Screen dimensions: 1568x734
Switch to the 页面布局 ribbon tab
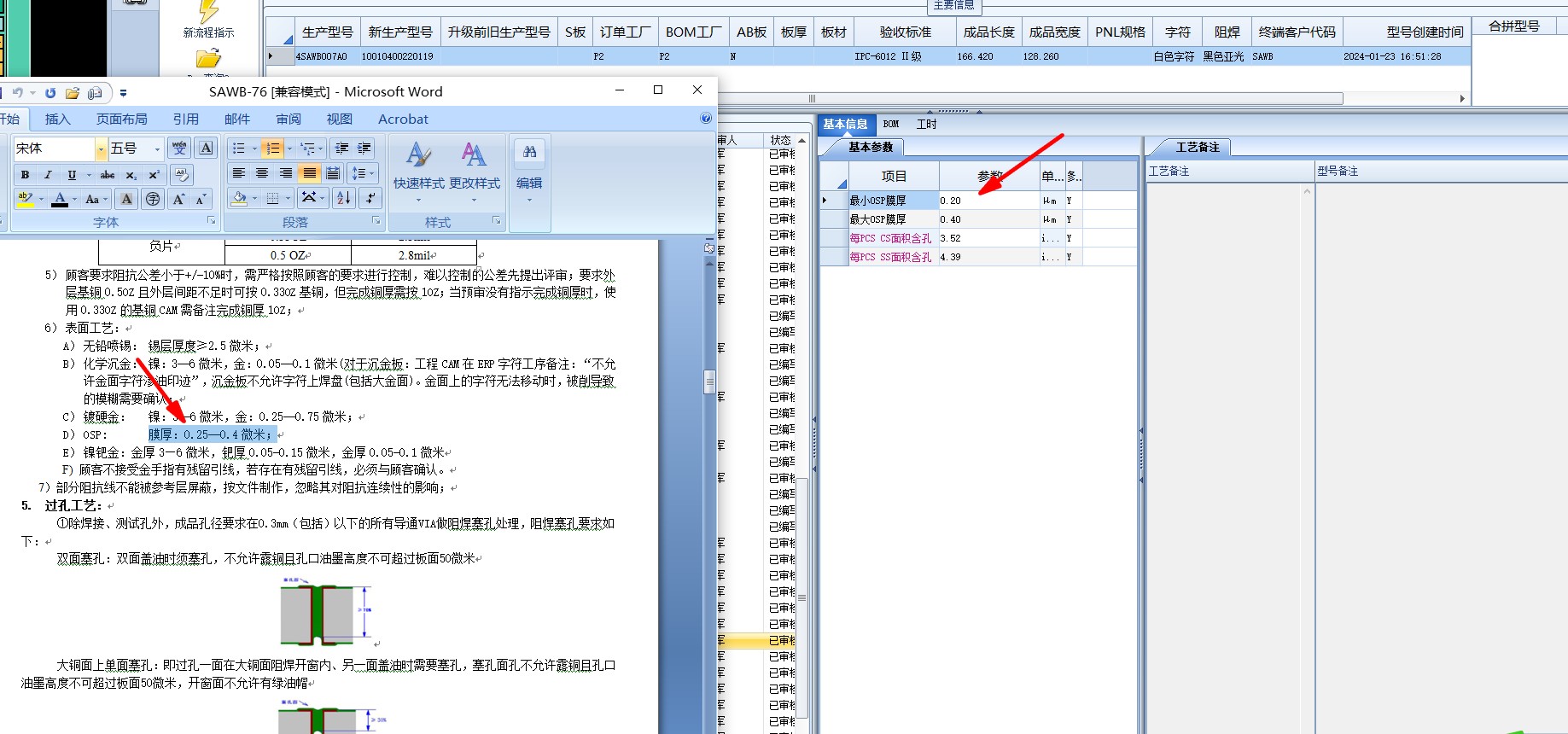(x=121, y=119)
